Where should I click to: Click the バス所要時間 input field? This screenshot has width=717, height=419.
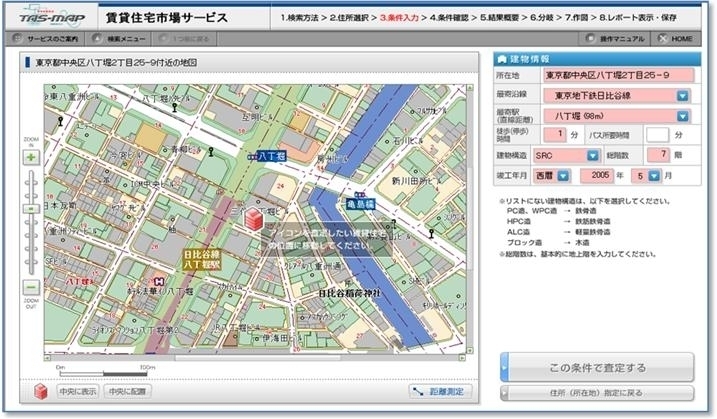(657, 135)
